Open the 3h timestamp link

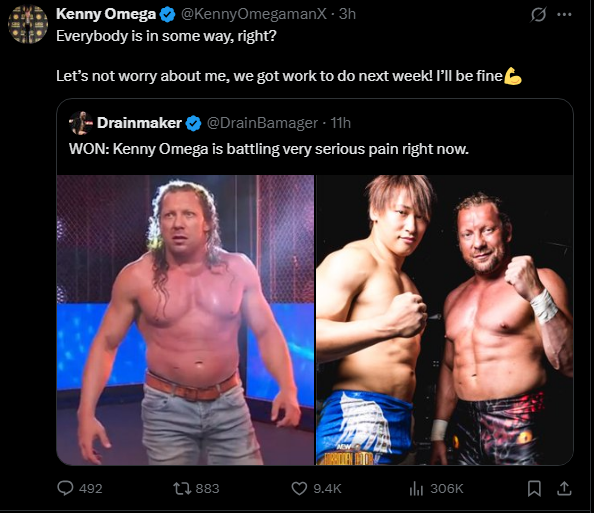point(347,14)
